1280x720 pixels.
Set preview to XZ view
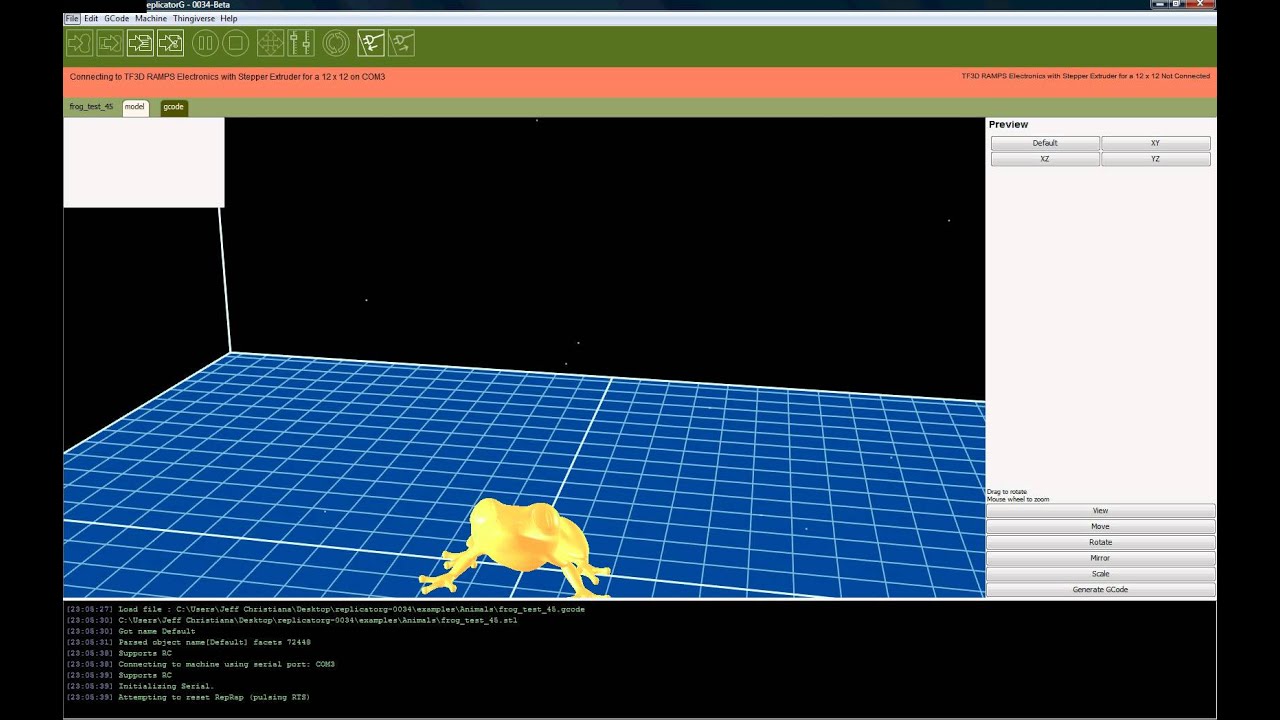pyautogui.click(x=1045, y=159)
